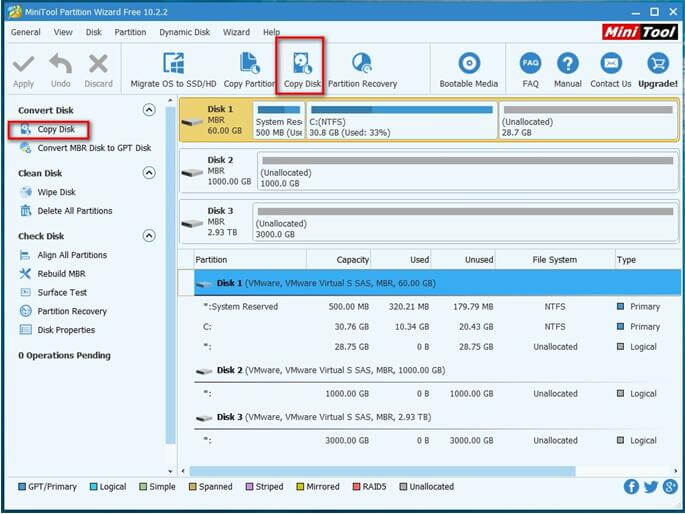685x514 pixels.
Task: Open the Wizard menu
Action: tap(236, 32)
